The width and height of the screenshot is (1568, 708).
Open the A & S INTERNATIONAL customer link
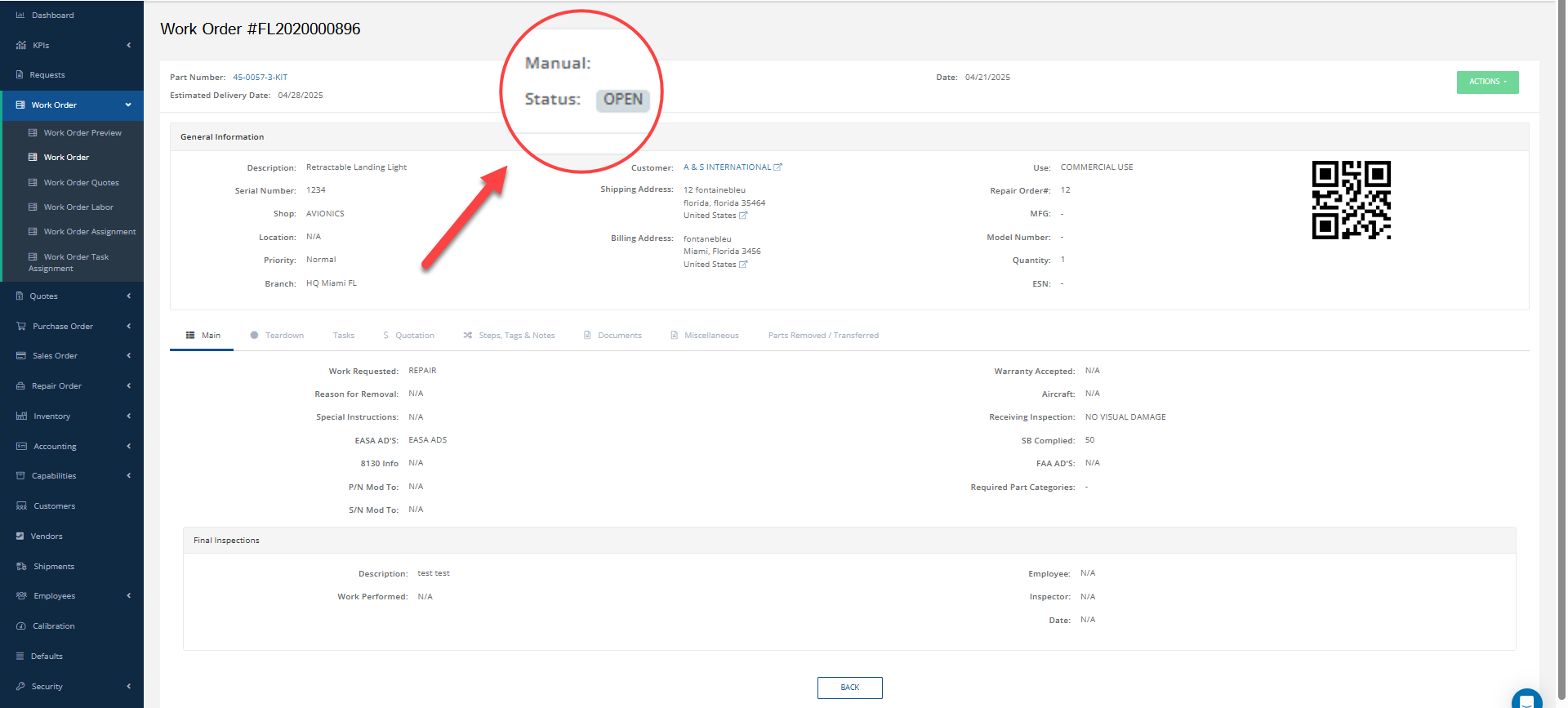[727, 167]
